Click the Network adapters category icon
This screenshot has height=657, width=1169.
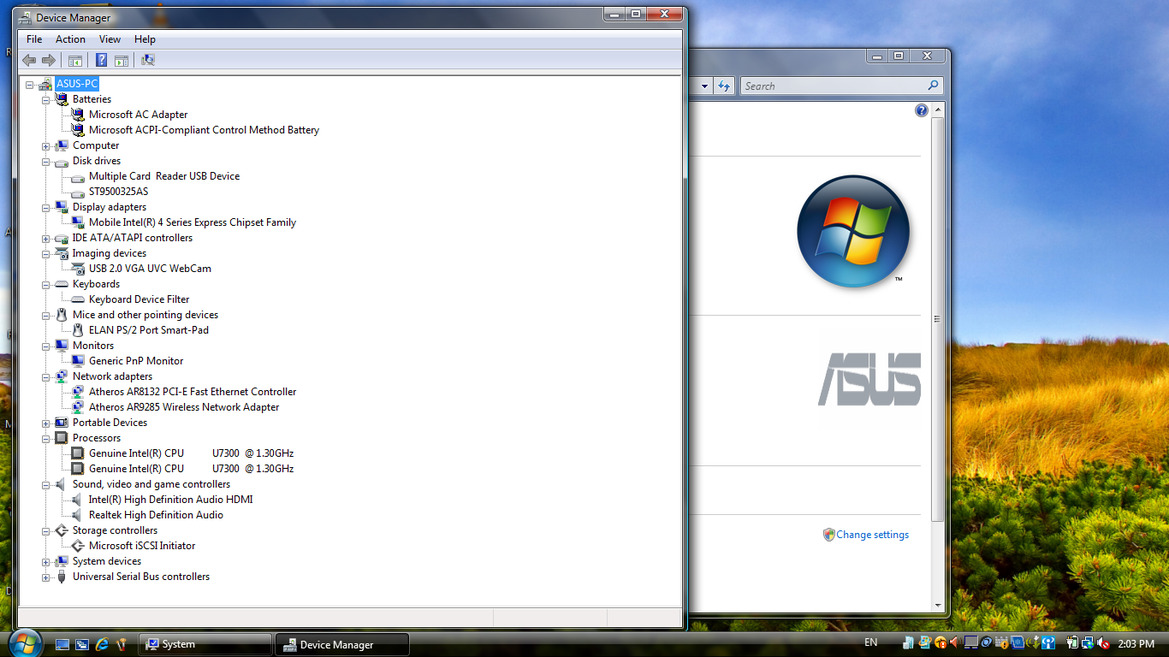tap(62, 377)
